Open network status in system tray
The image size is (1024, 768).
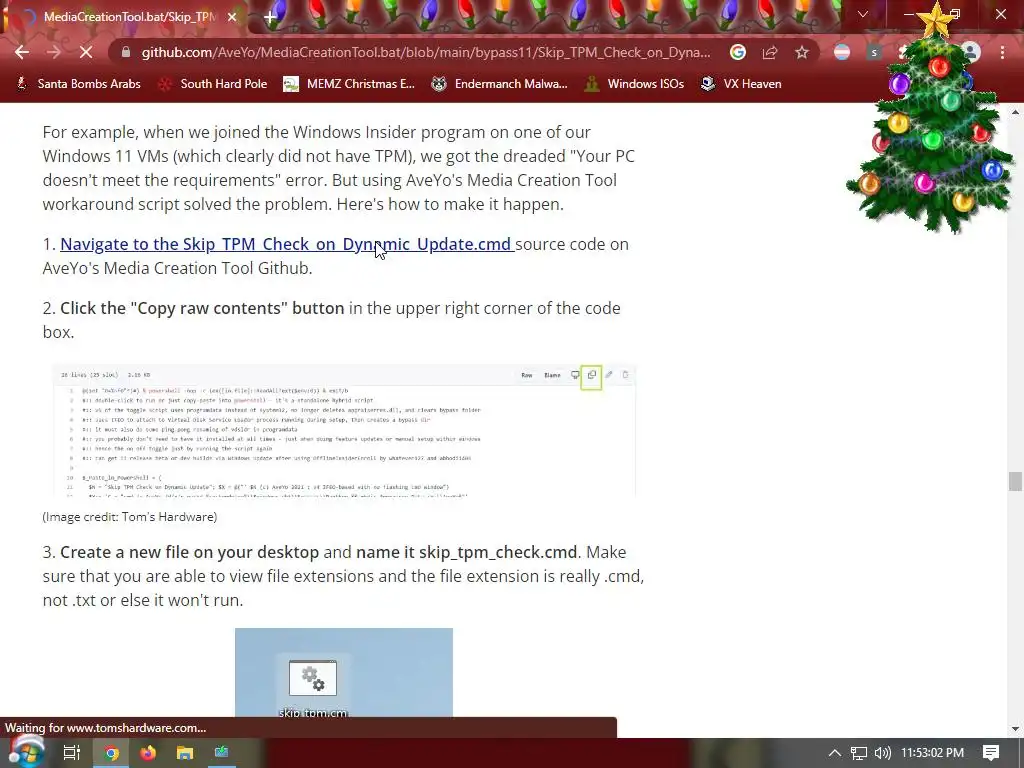point(859,753)
